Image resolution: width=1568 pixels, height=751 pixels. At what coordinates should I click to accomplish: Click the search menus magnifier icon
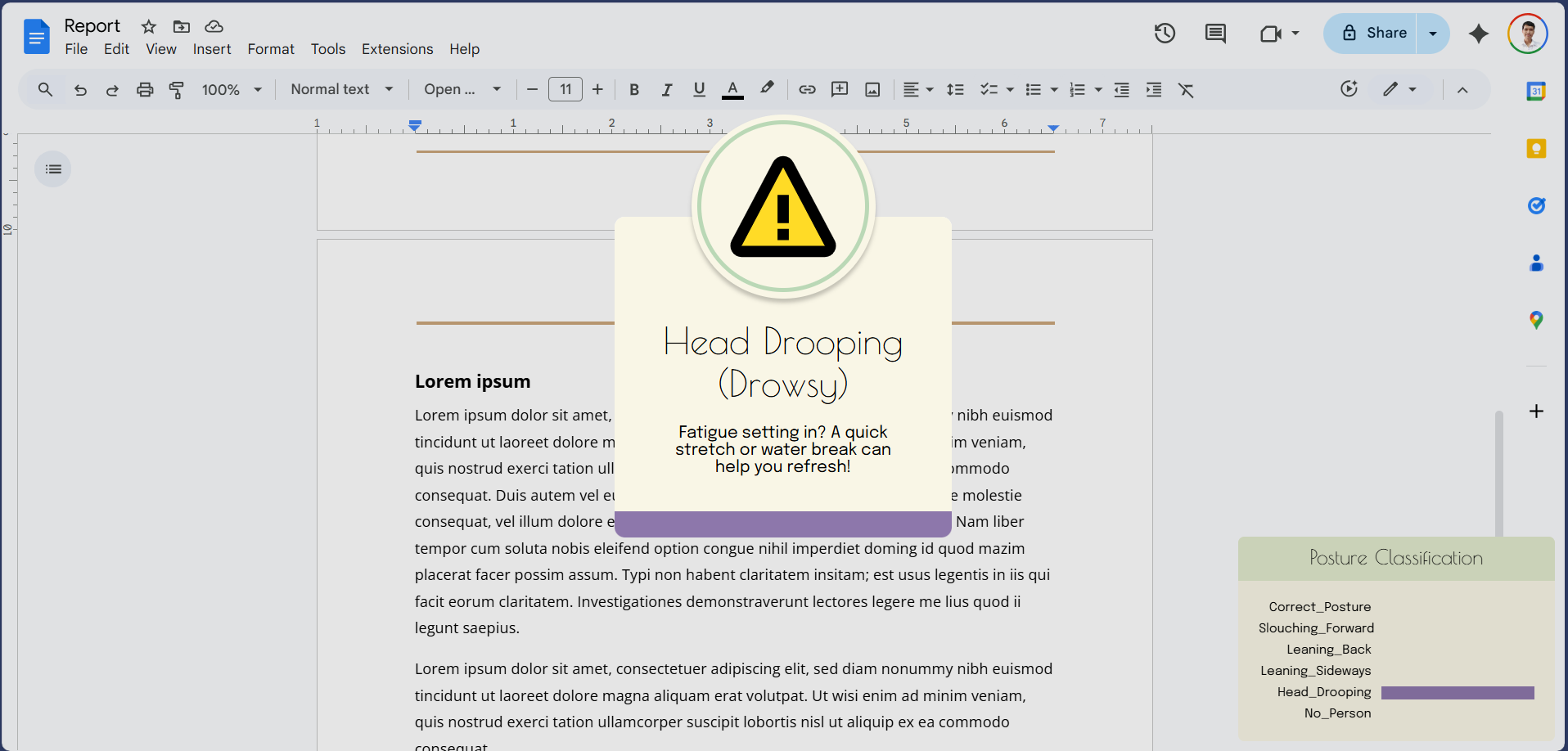point(46,89)
